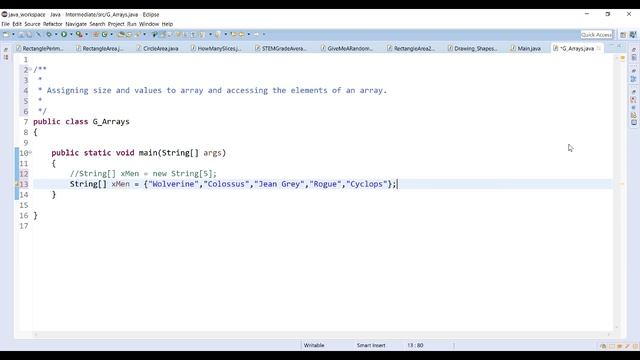Screen dimensions: 640x360
Task: Click the New Java Package icon
Action: [x=95, y=35]
